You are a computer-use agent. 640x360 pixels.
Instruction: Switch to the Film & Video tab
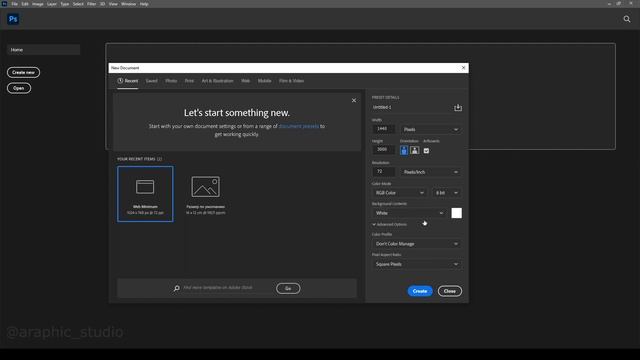(291, 81)
